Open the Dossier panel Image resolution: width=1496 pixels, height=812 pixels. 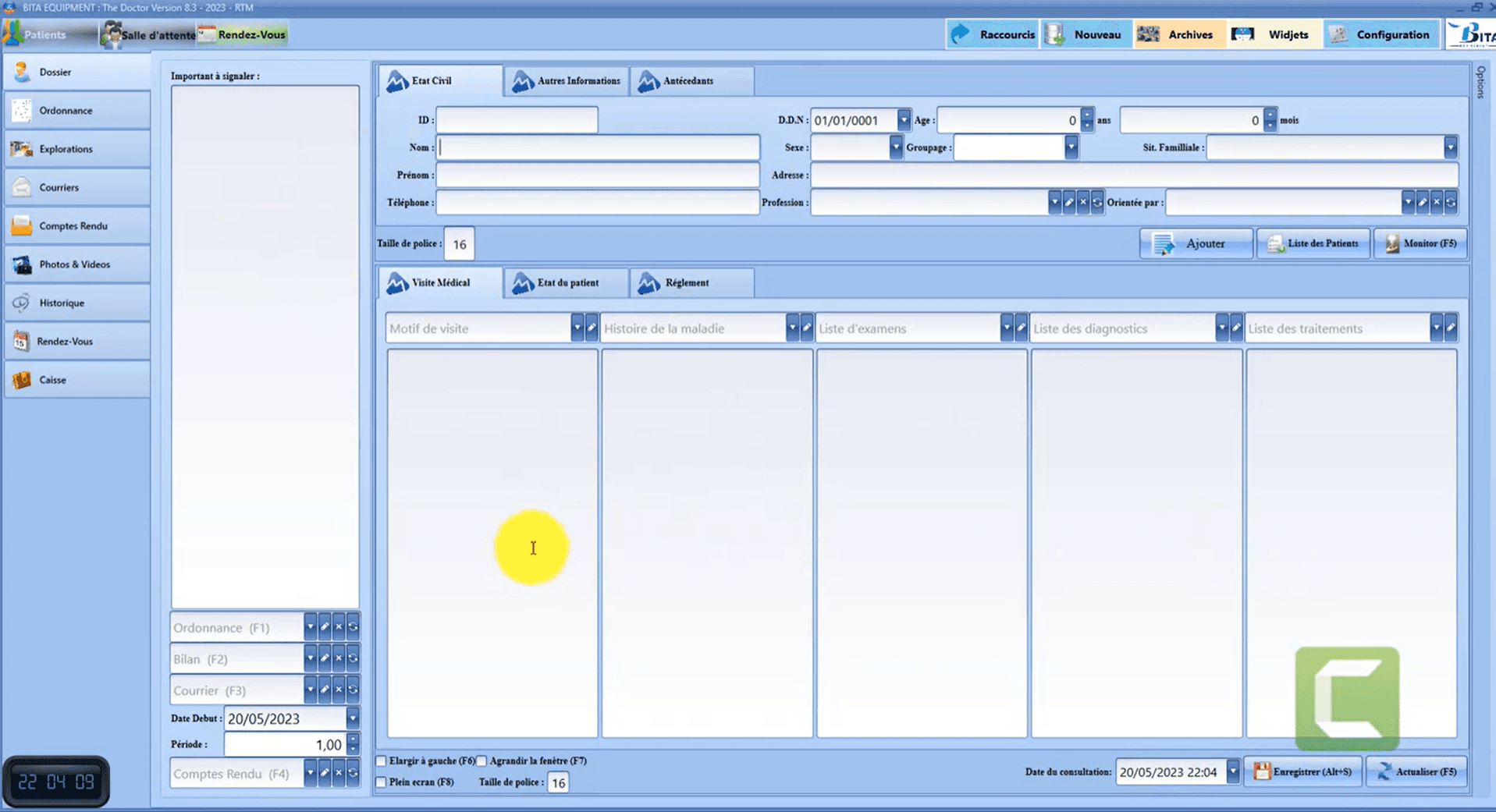pos(55,71)
